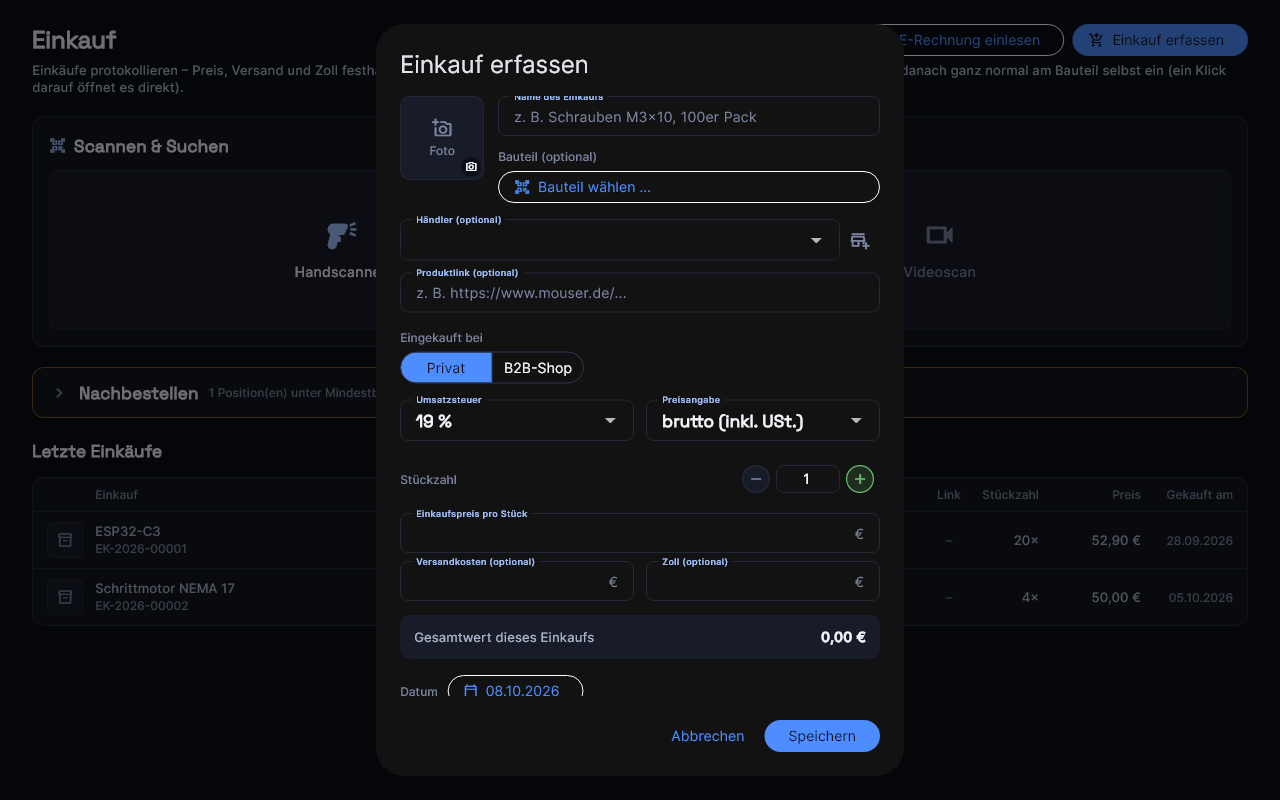This screenshot has width=1280, height=800.
Task: Click the Einkaufspreis pro Stück field
Action: click(640, 533)
